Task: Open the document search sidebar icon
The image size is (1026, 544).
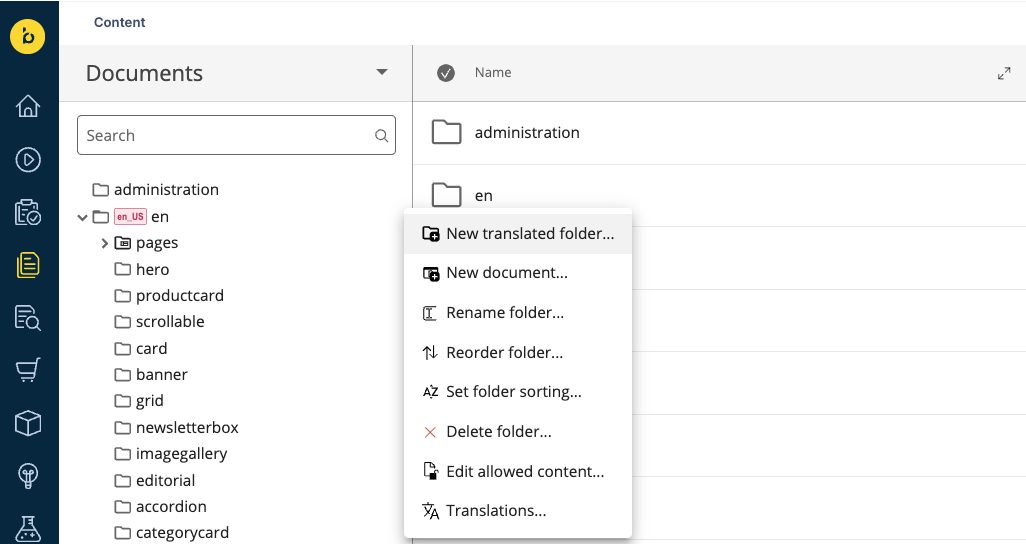Action: pos(27,317)
